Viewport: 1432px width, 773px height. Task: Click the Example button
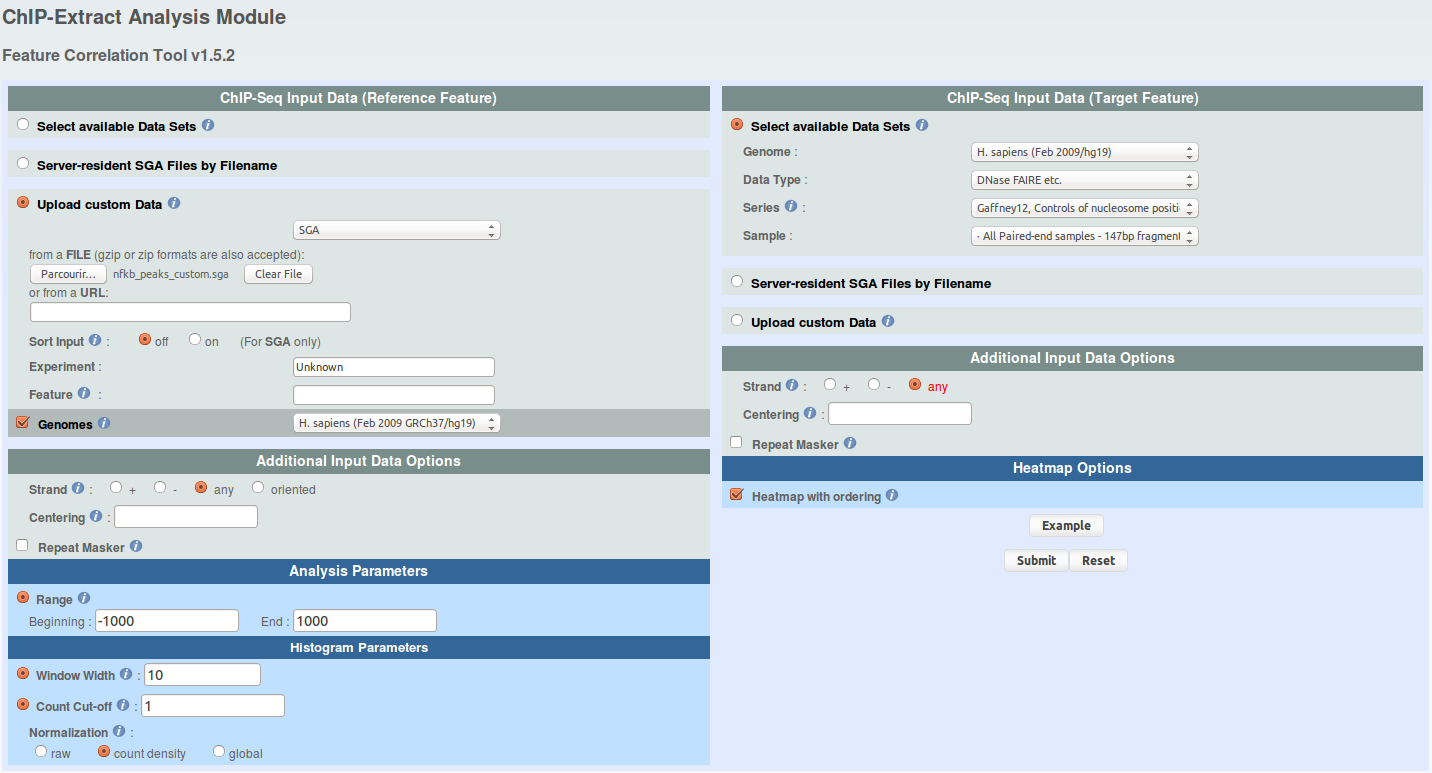(1066, 526)
